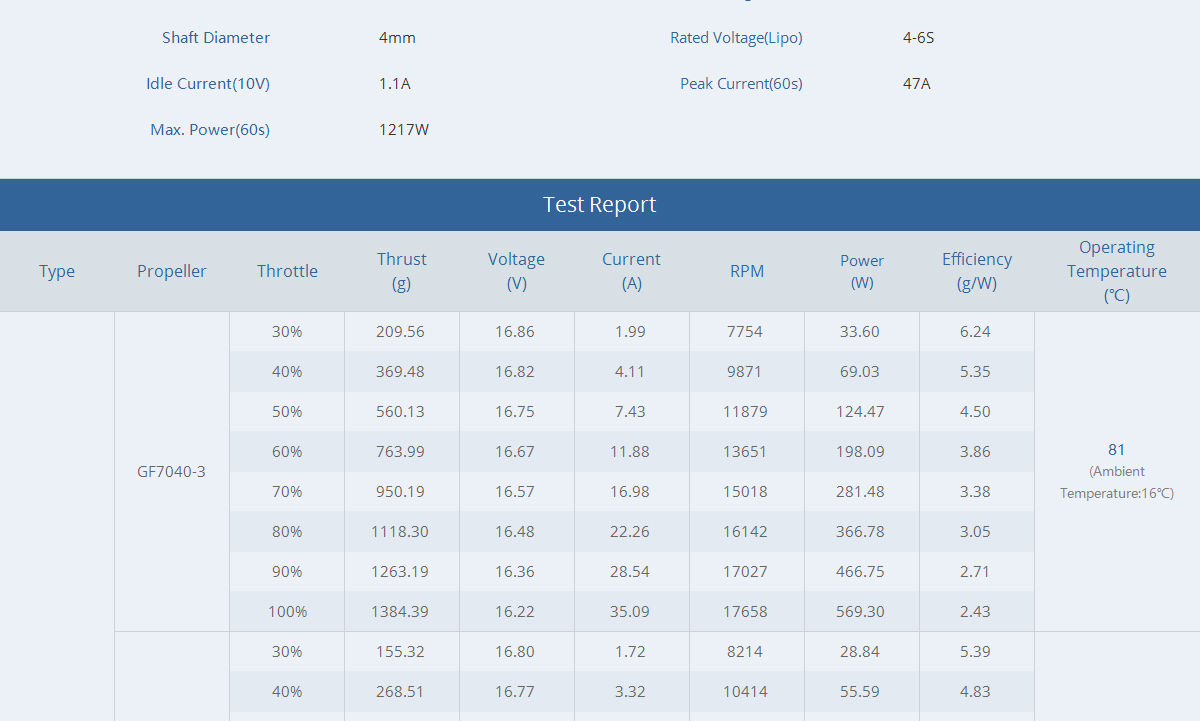Click the Type column header
This screenshot has height=721, width=1200.
(x=57, y=271)
